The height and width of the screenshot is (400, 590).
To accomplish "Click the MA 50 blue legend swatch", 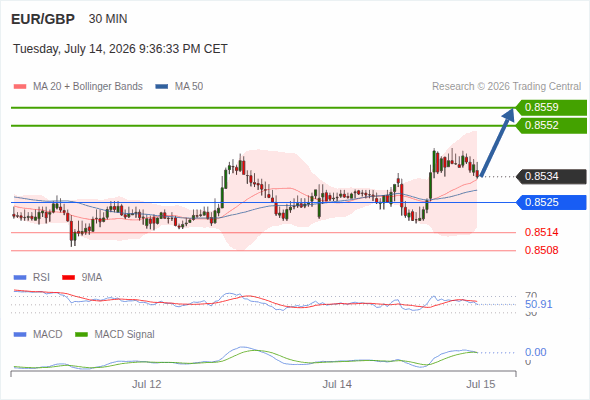I will tap(162, 87).
